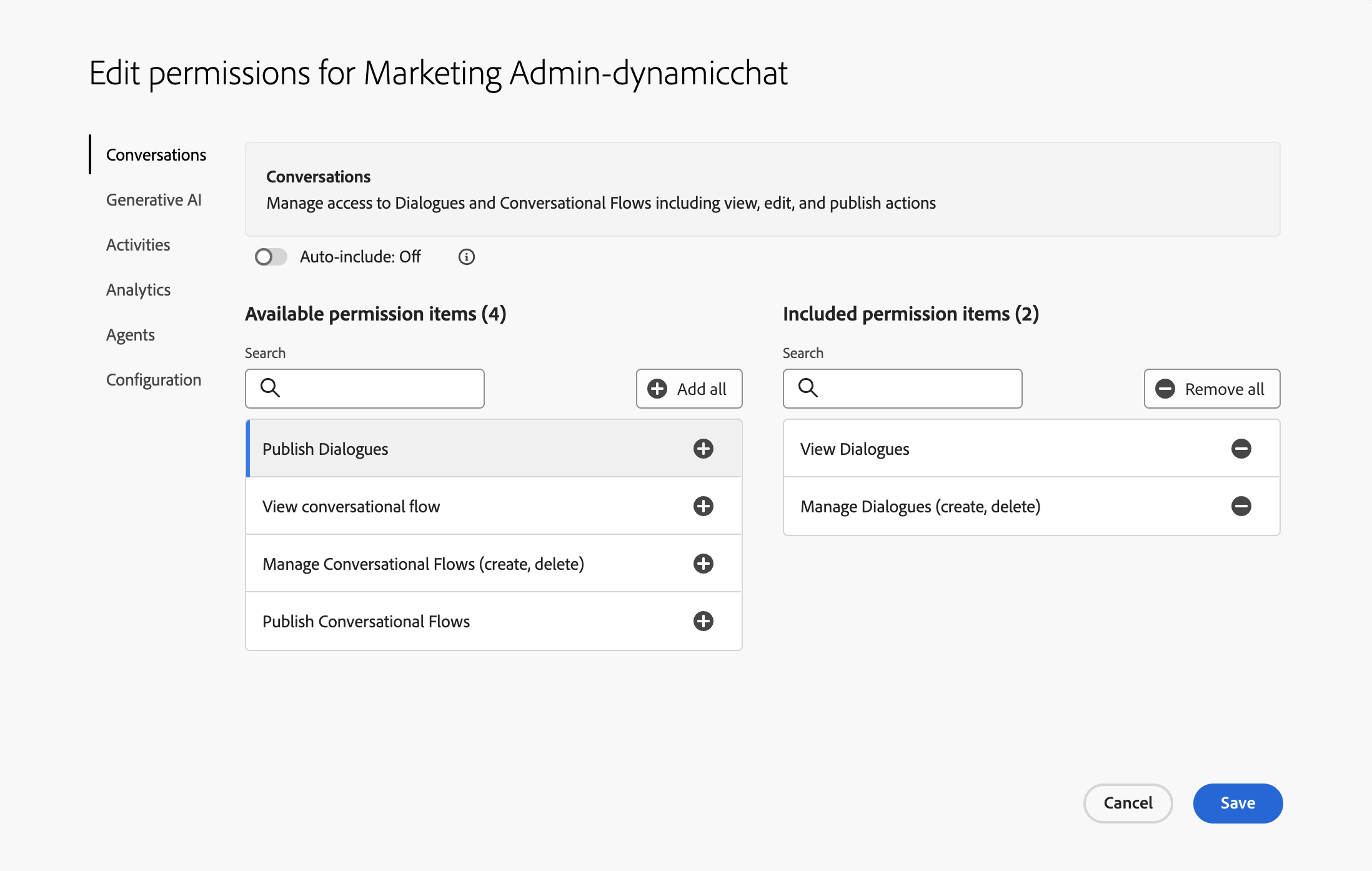Cancel editing permissions
Image resolution: width=1372 pixels, height=871 pixels.
[1127, 803]
